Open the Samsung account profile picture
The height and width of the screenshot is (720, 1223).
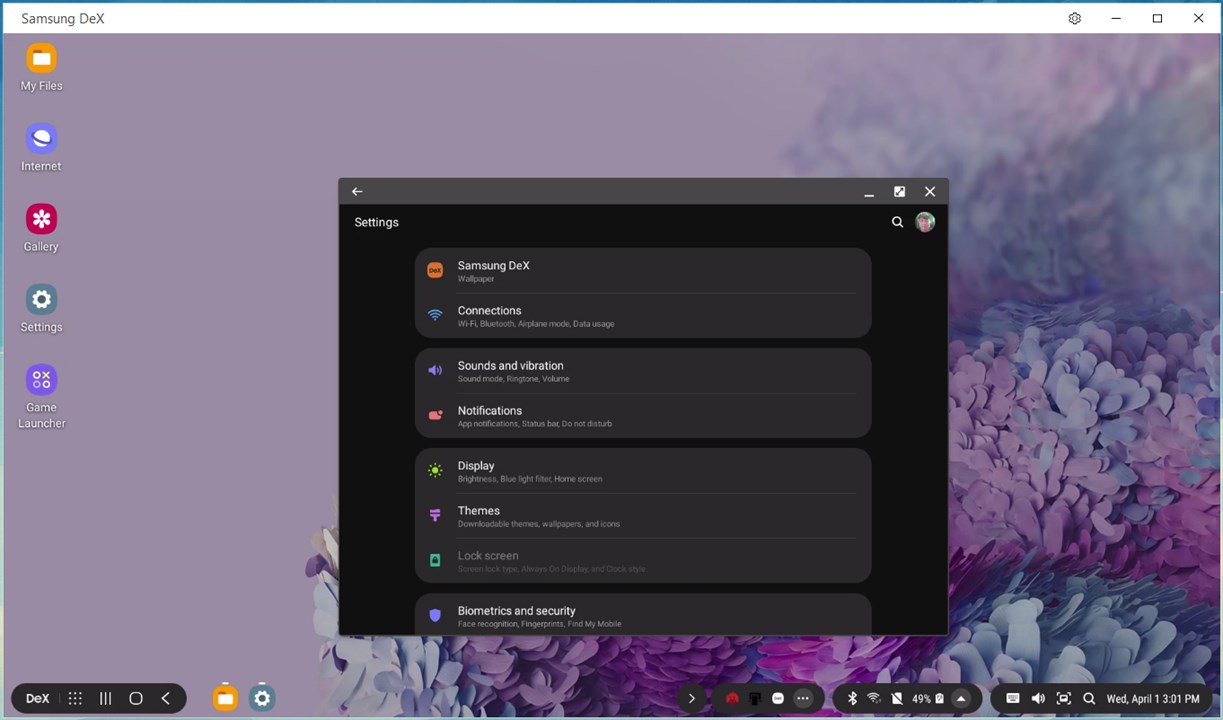[925, 222]
